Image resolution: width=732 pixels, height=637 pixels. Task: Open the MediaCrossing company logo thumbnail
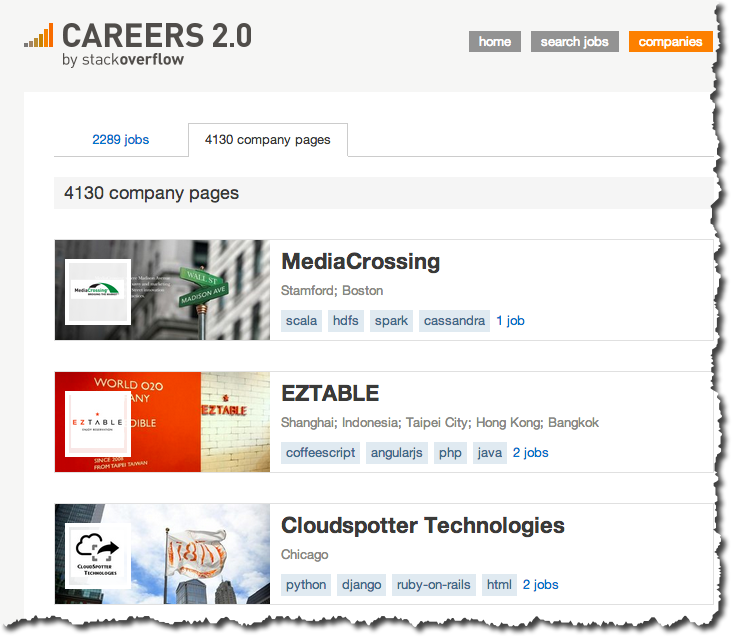click(98, 292)
